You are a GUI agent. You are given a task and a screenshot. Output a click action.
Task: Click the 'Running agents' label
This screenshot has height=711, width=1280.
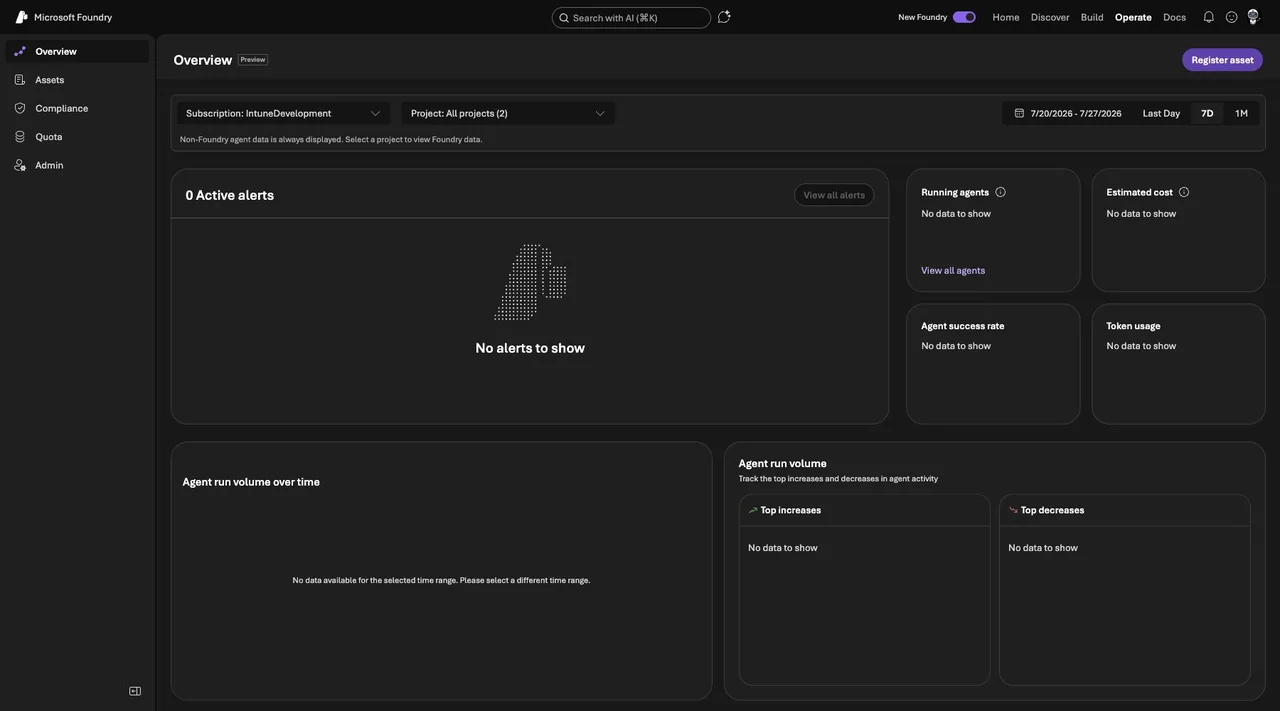(955, 192)
